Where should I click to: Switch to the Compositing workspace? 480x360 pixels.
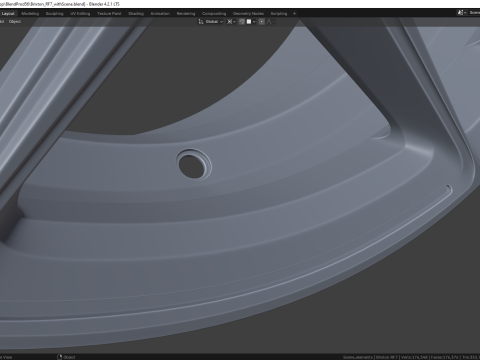[214, 14]
